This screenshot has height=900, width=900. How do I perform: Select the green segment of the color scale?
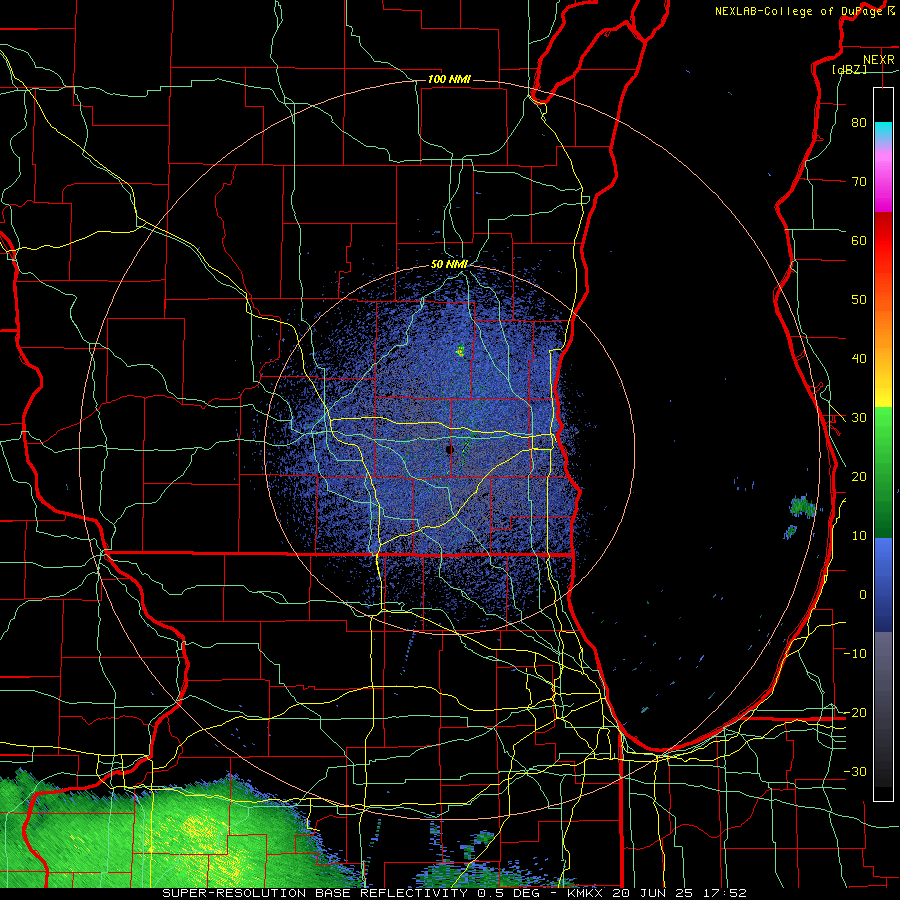[883, 472]
